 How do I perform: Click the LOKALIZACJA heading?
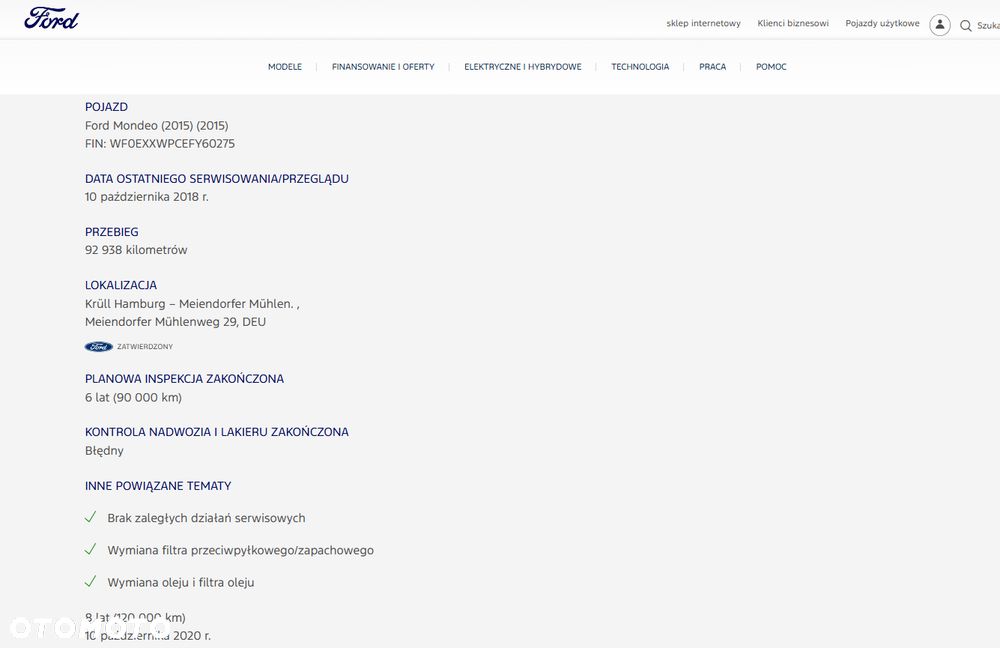point(121,285)
